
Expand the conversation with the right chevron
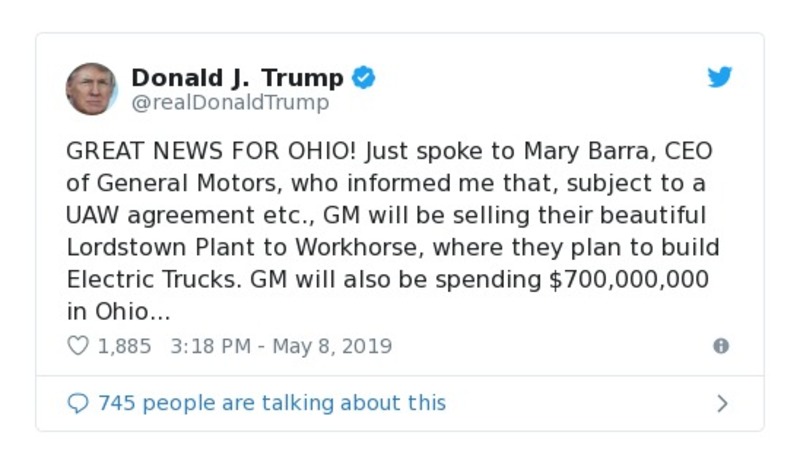(x=722, y=403)
